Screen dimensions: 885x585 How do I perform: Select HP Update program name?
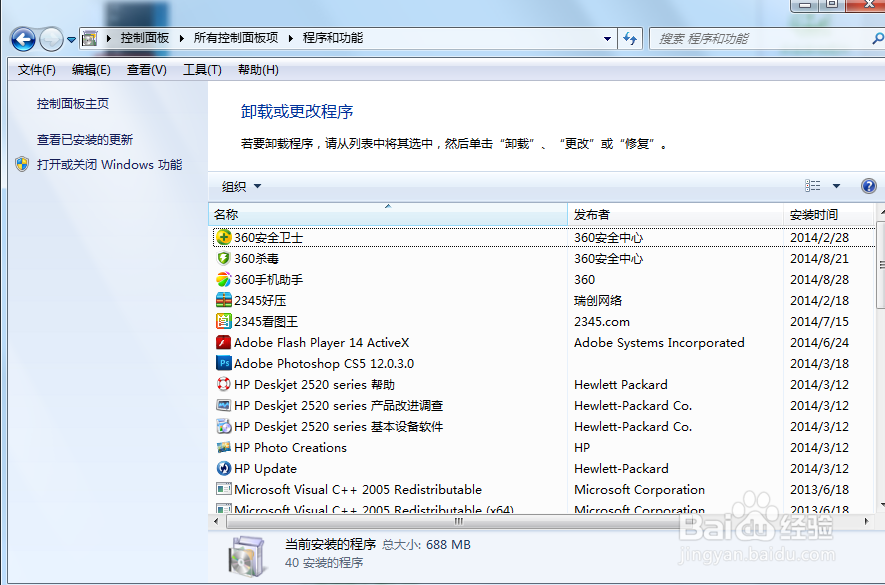(265, 468)
